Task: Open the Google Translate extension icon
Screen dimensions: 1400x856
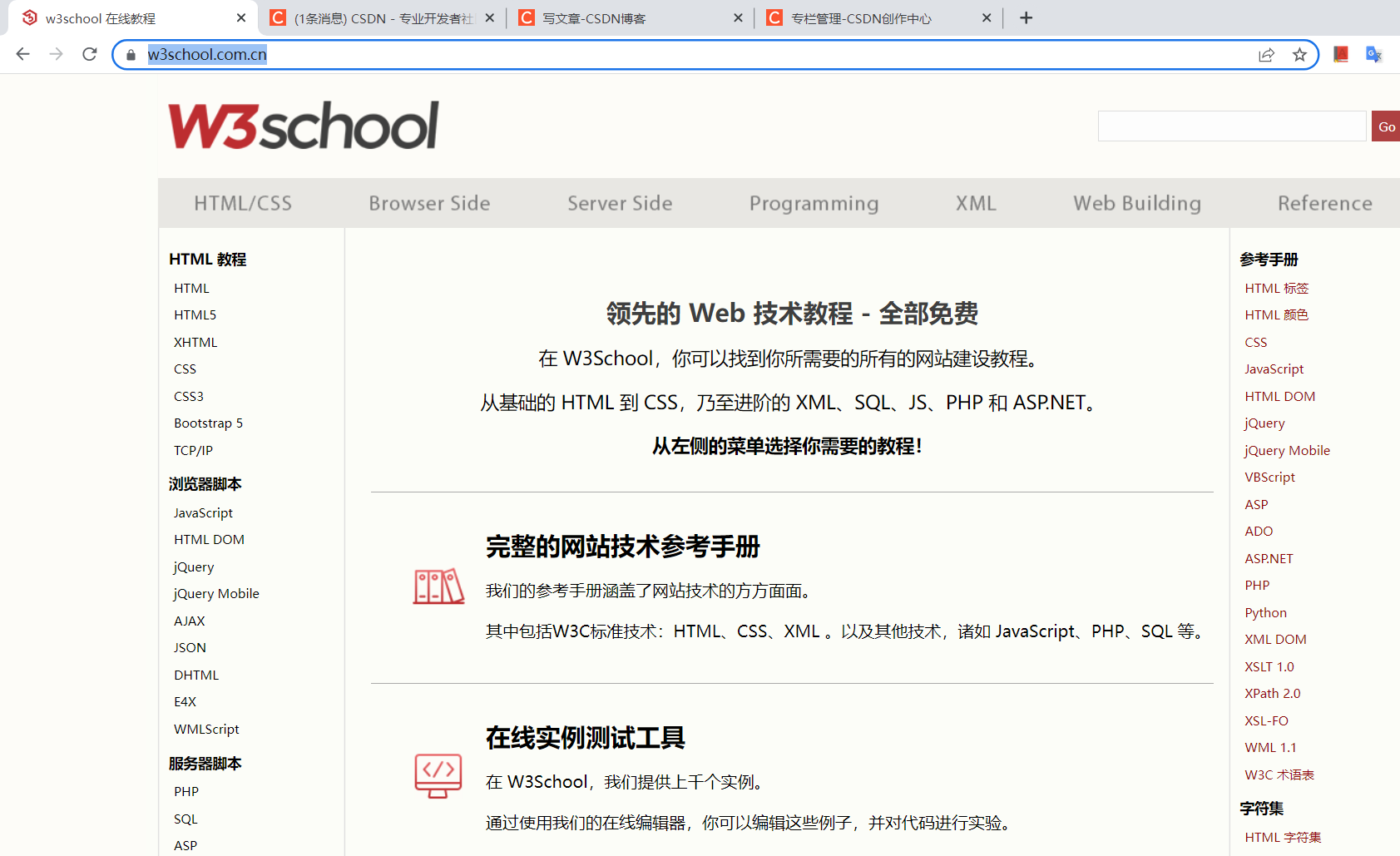Action: pyautogui.click(x=1373, y=54)
